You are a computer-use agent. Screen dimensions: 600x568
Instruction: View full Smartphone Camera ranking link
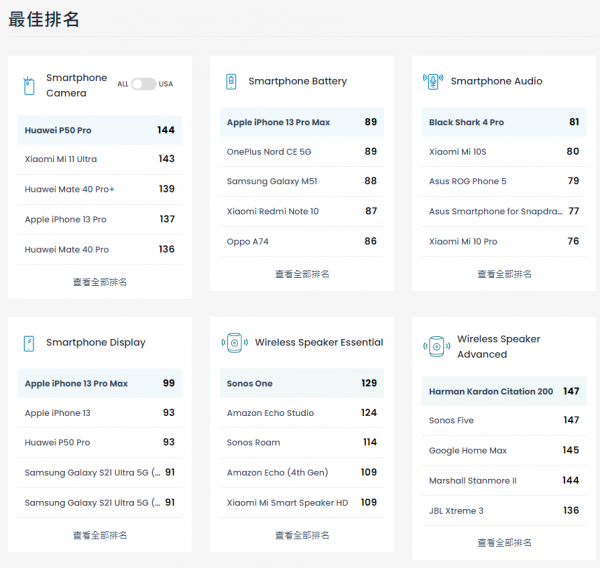[x=100, y=282]
